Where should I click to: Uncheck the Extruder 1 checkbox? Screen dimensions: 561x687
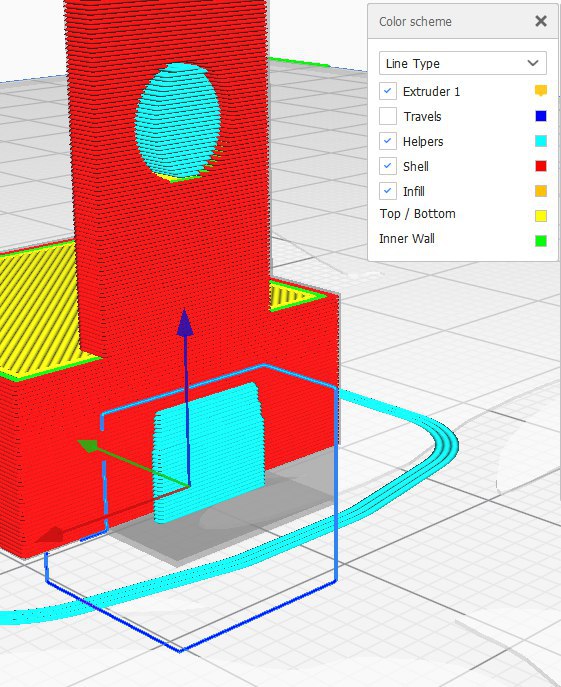tap(388, 91)
